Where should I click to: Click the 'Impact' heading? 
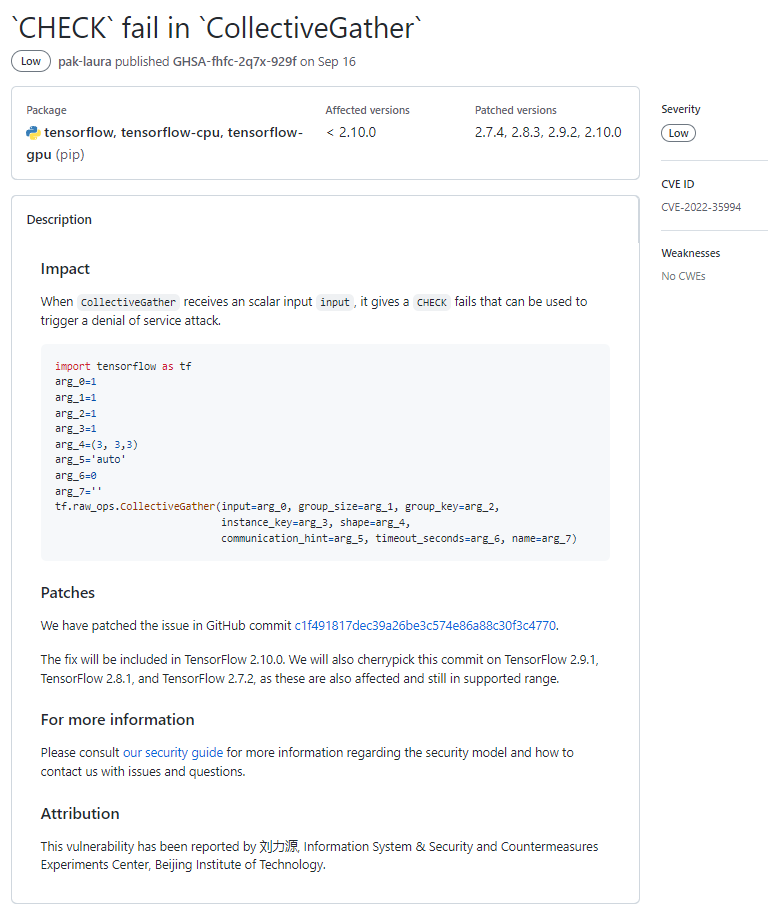pyautogui.click(x=65, y=269)
